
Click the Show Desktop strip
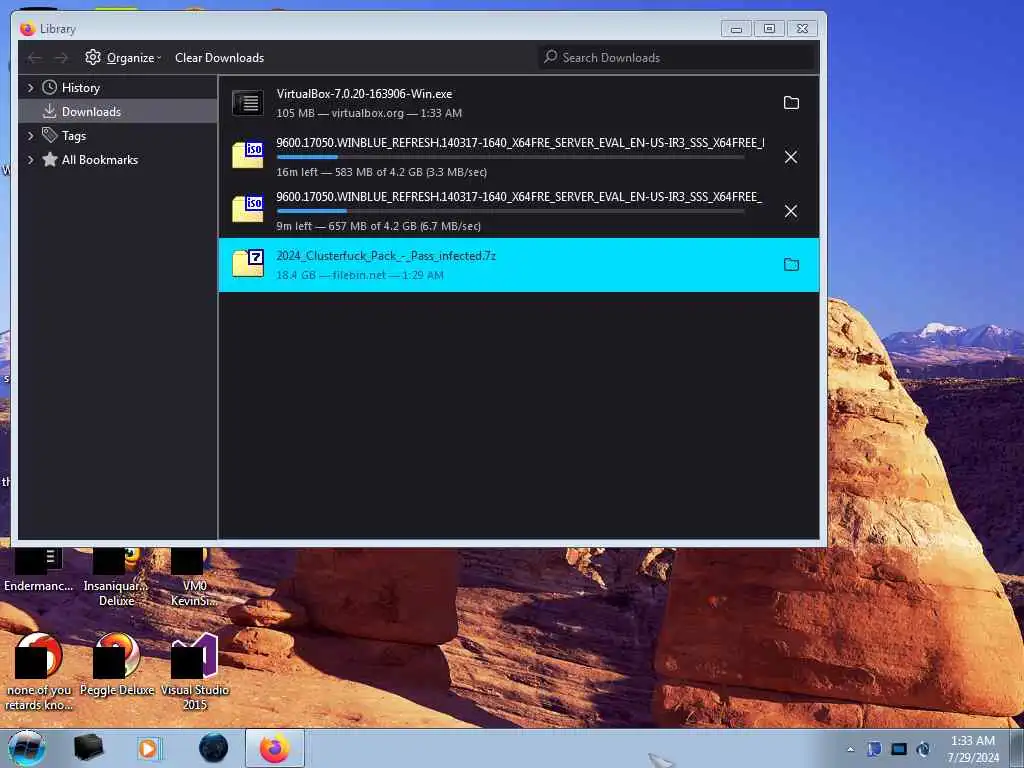(1017, 748)
